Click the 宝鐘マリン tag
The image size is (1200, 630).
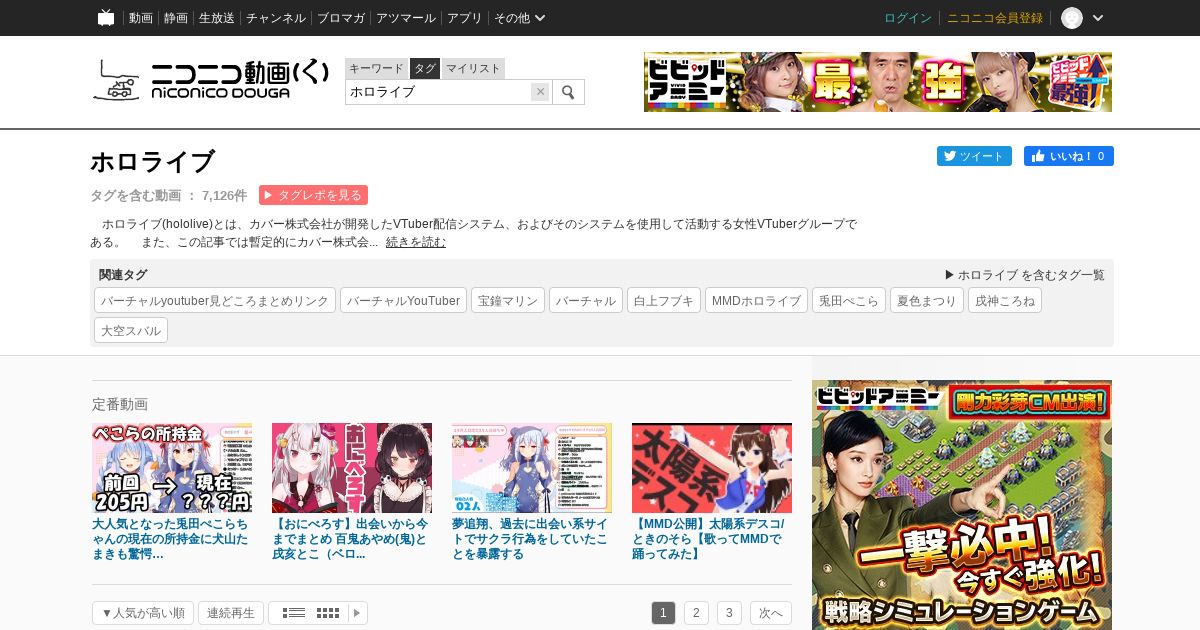click(508, 300)
